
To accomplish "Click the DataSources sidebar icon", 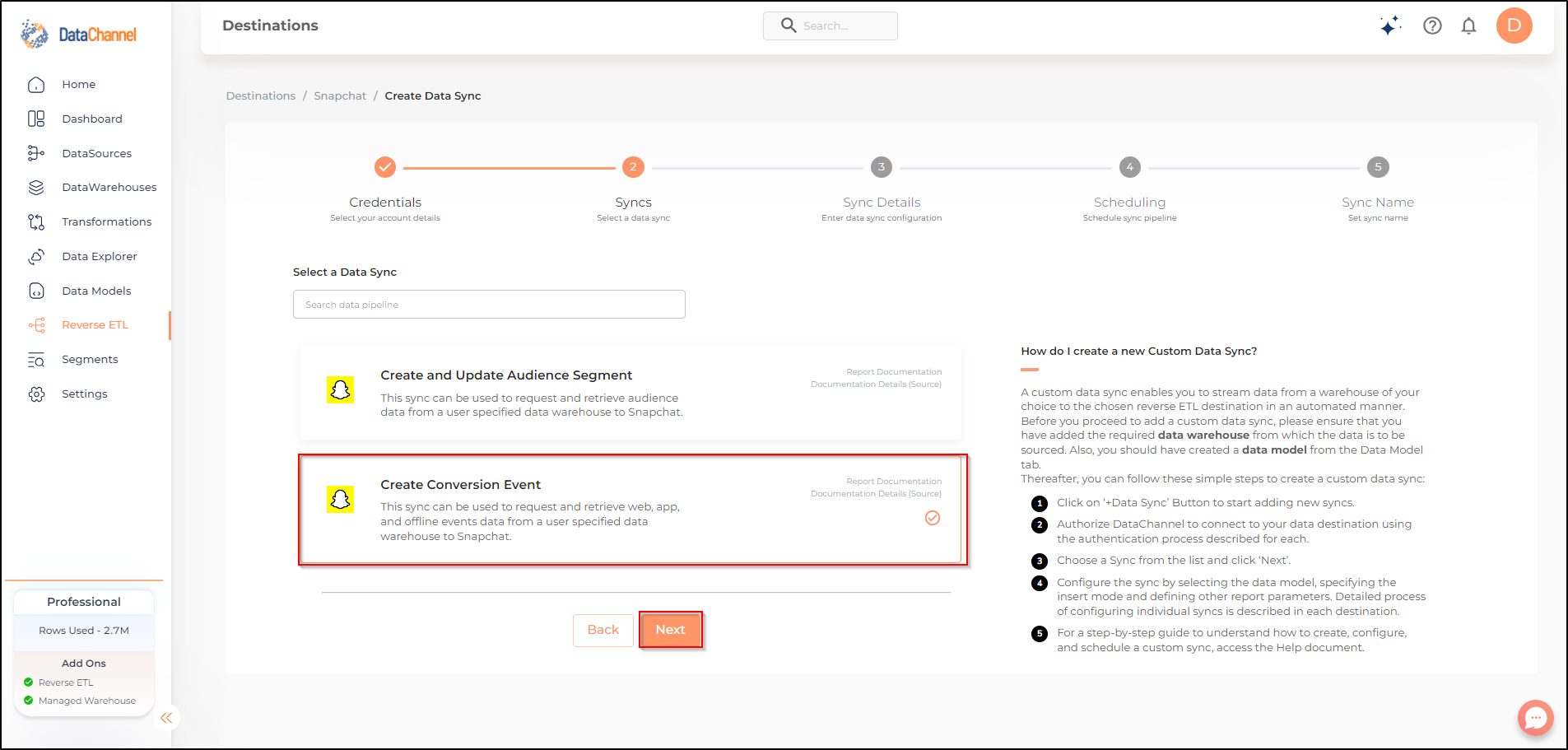I will click(x=36, y=153).
